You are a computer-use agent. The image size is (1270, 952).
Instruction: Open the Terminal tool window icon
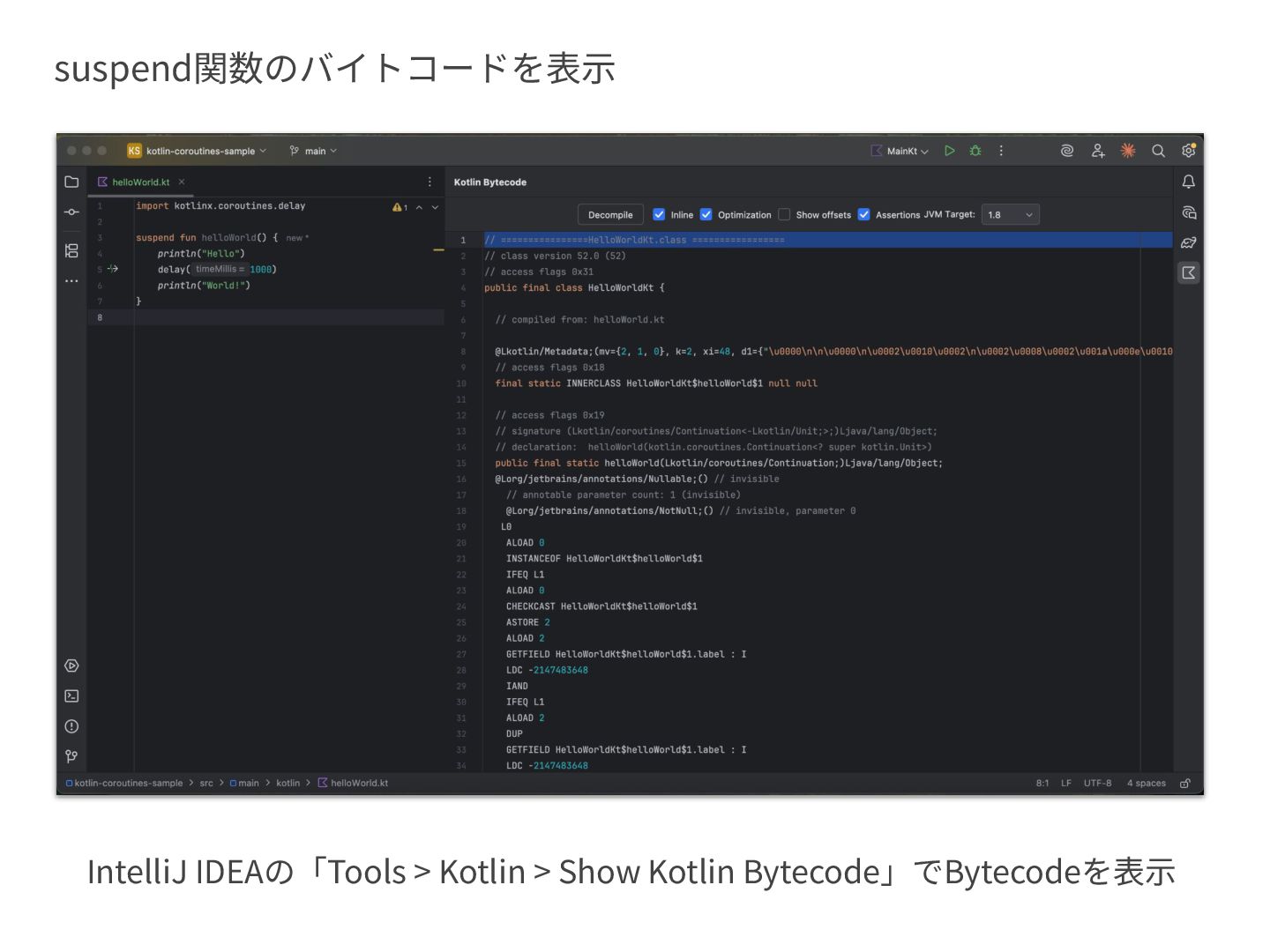71,696
